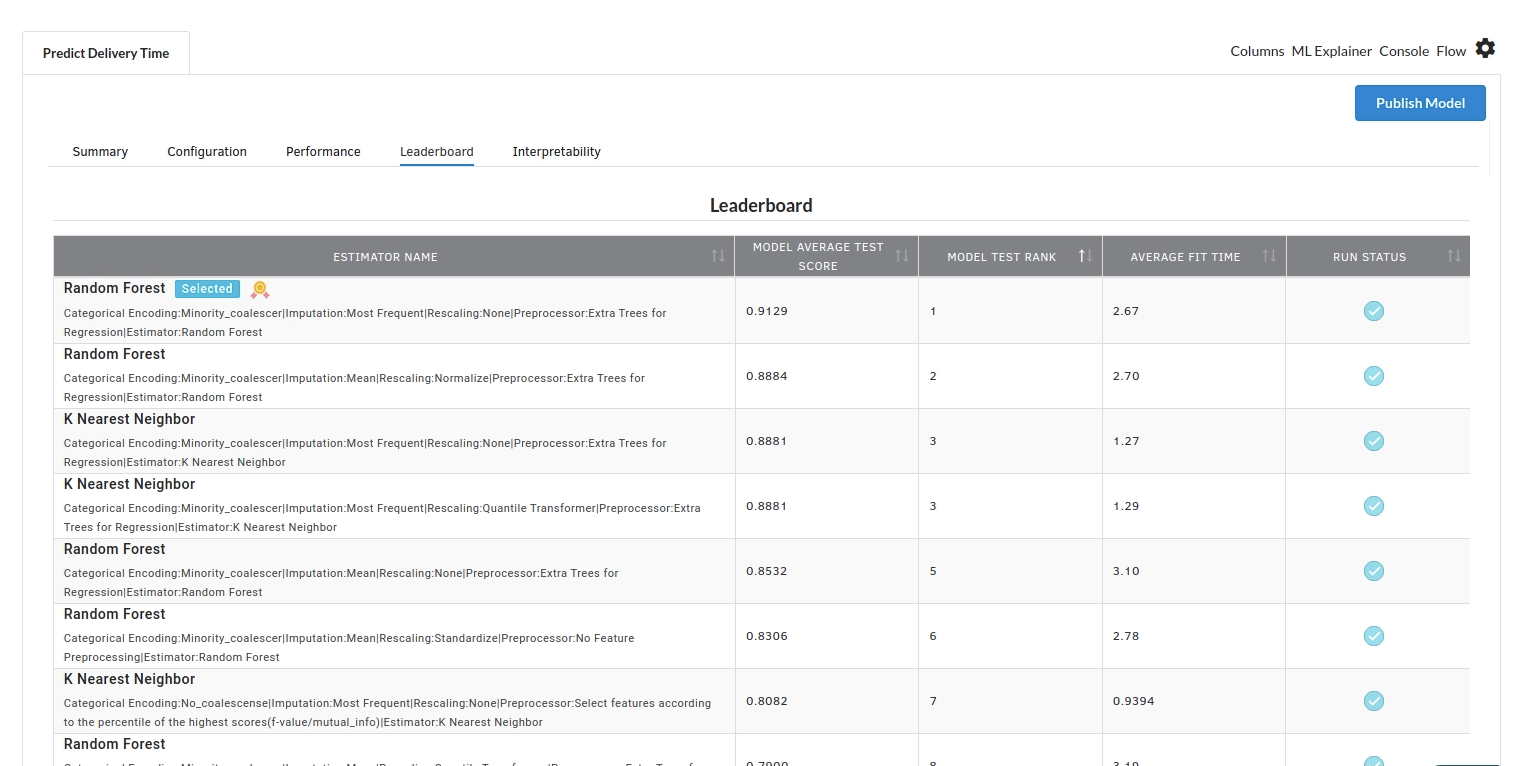Click run status checkmark for rank 1 row
This screenshot has height=766, width=1528.
tap(1374, 311)
